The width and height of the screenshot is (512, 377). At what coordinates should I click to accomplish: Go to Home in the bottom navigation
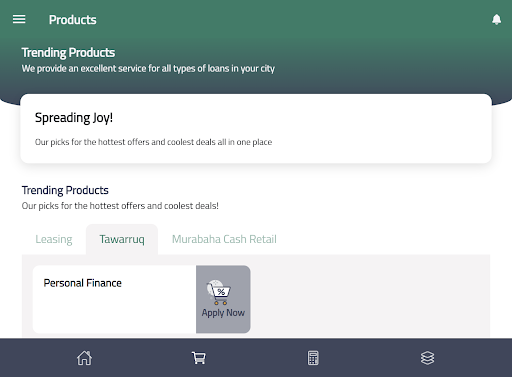click(84, 358)
